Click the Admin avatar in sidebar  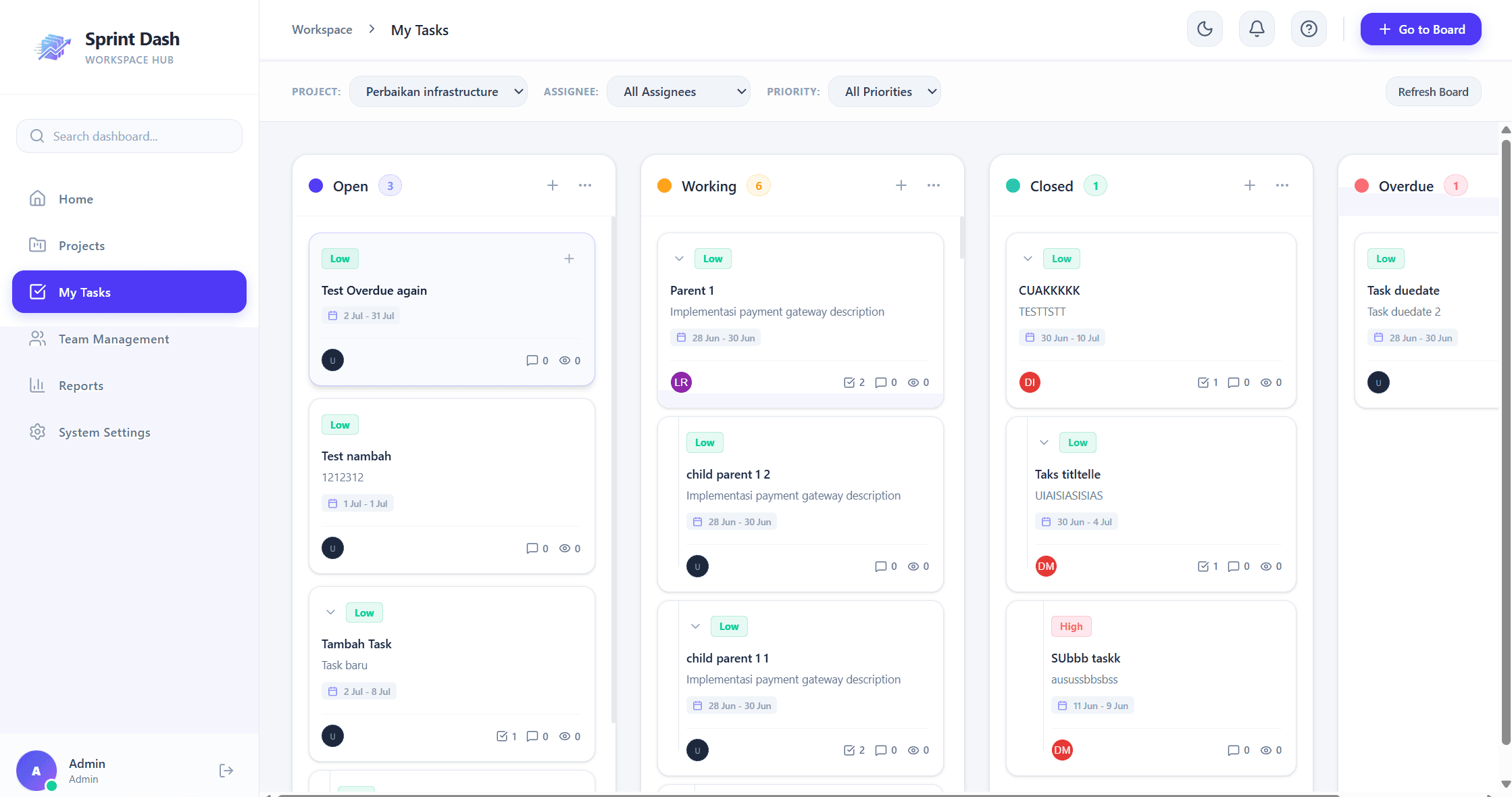[x=36, y=771]
